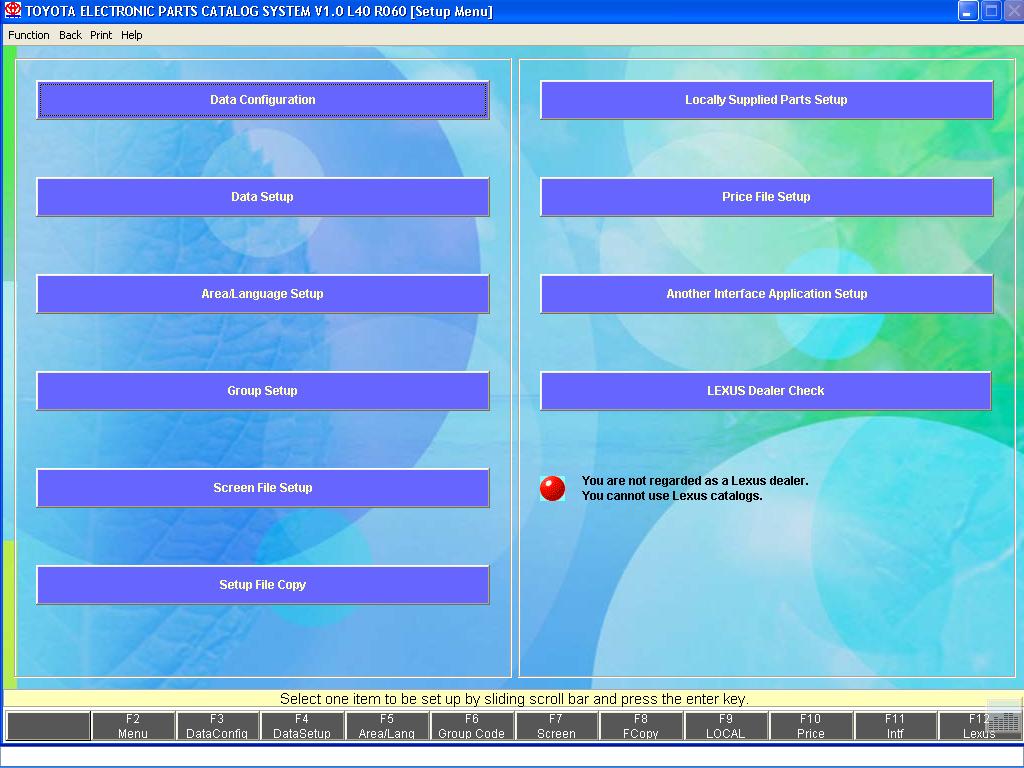Click the red Lexus dealer status indicator
The image size is (1024, 768).
click(552, 488)
